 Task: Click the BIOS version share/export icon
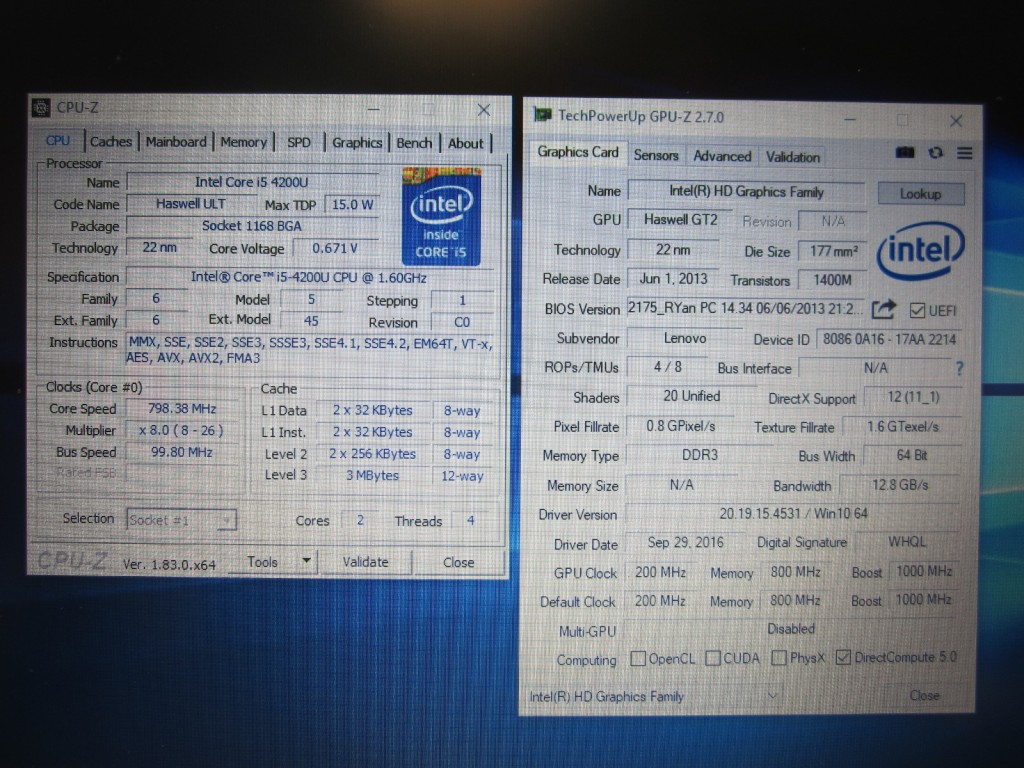pyautogui.click(x=883, y=309)
